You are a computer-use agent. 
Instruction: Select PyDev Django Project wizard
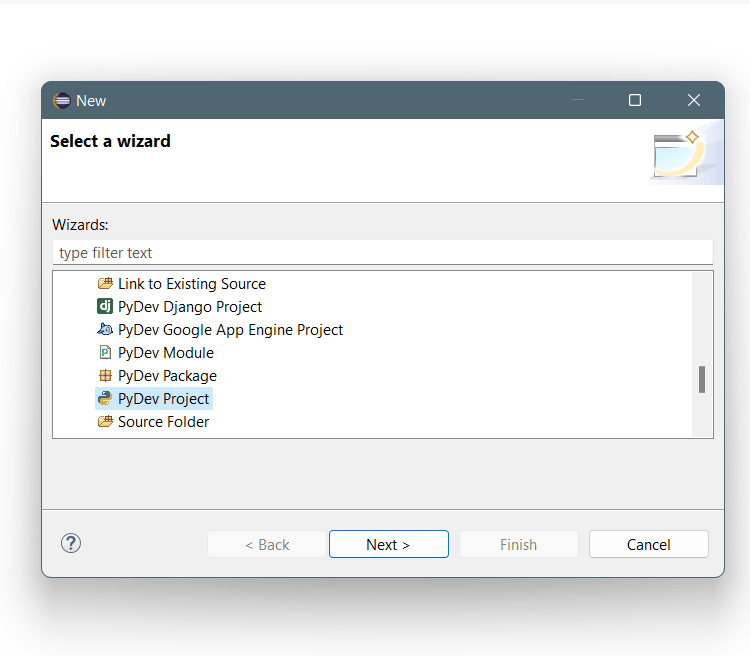190,307
